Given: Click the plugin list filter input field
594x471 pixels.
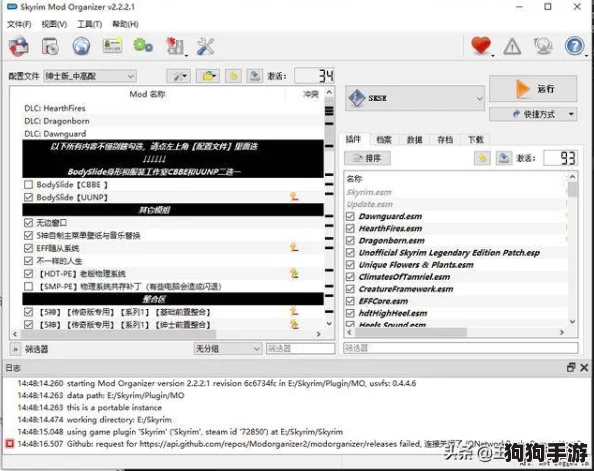Looking at the screenshot, I should pos(461,348).
